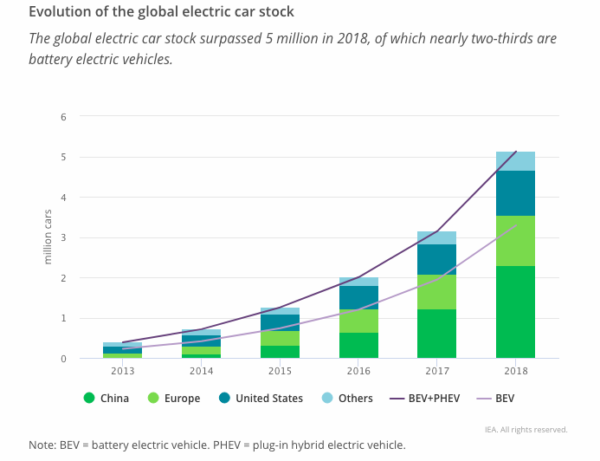
Task: Click the Europe segment of the 2018 bar
Action: (x=515, y=240)
